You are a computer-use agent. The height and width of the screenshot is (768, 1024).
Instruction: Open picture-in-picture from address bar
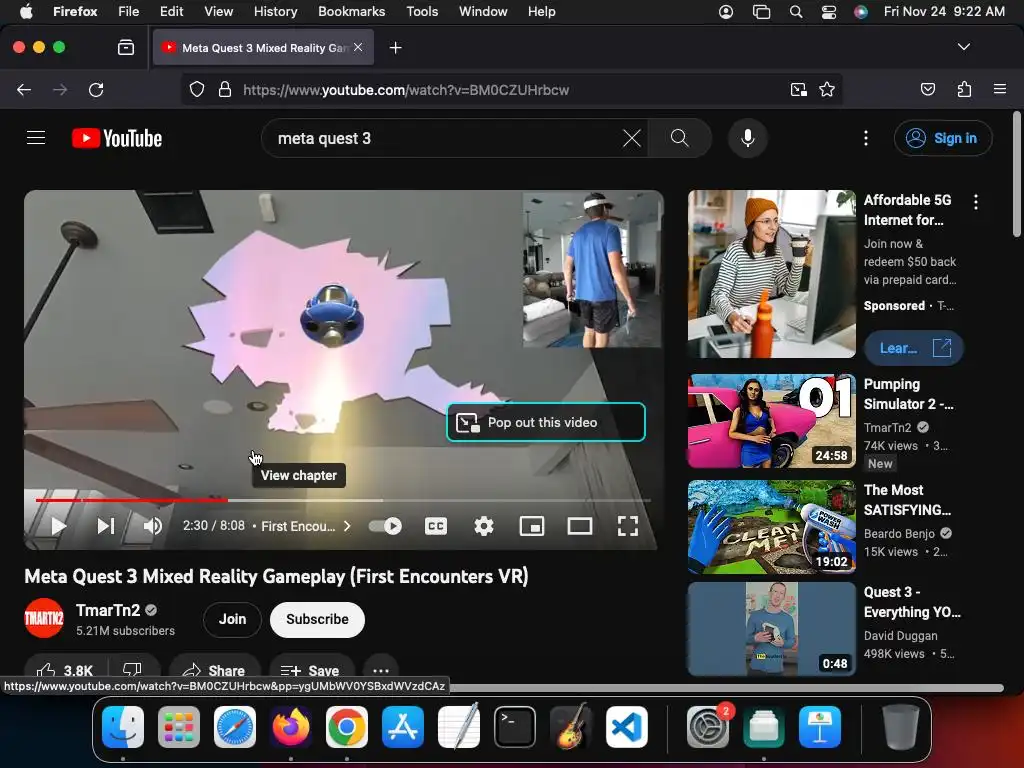[798, 89]
